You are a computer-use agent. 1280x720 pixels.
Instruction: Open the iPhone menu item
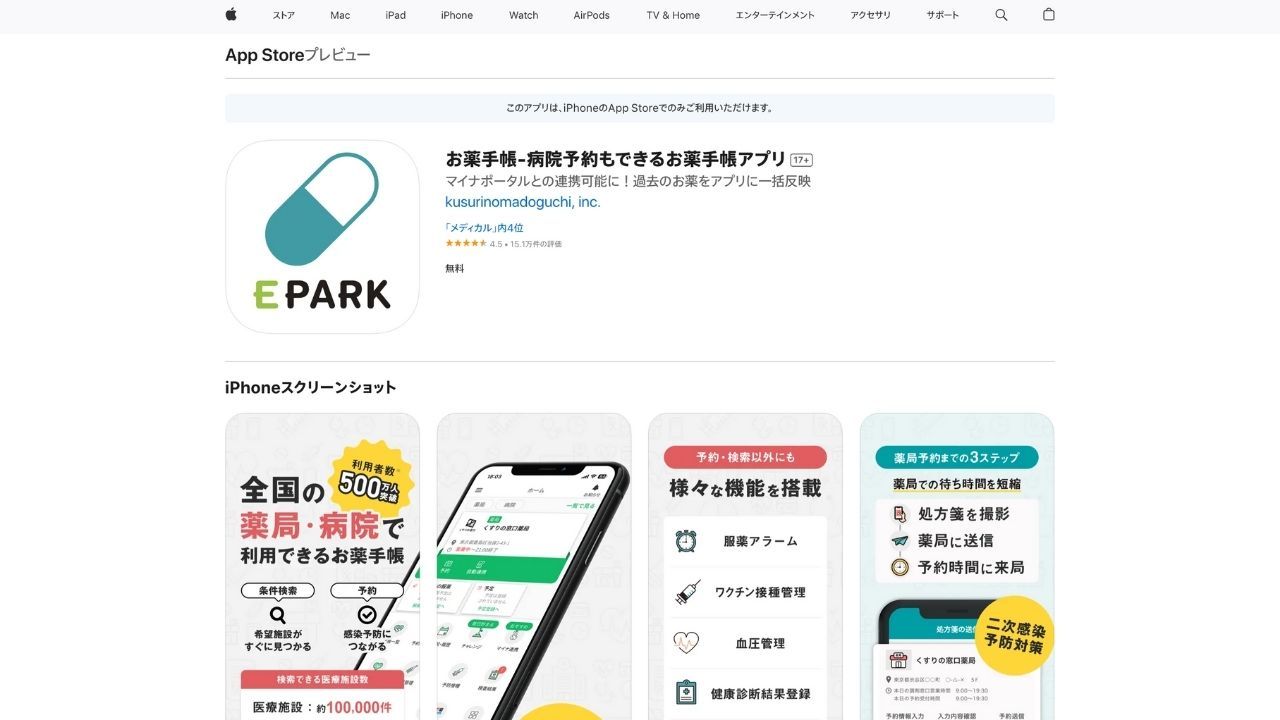pos(457,15)
